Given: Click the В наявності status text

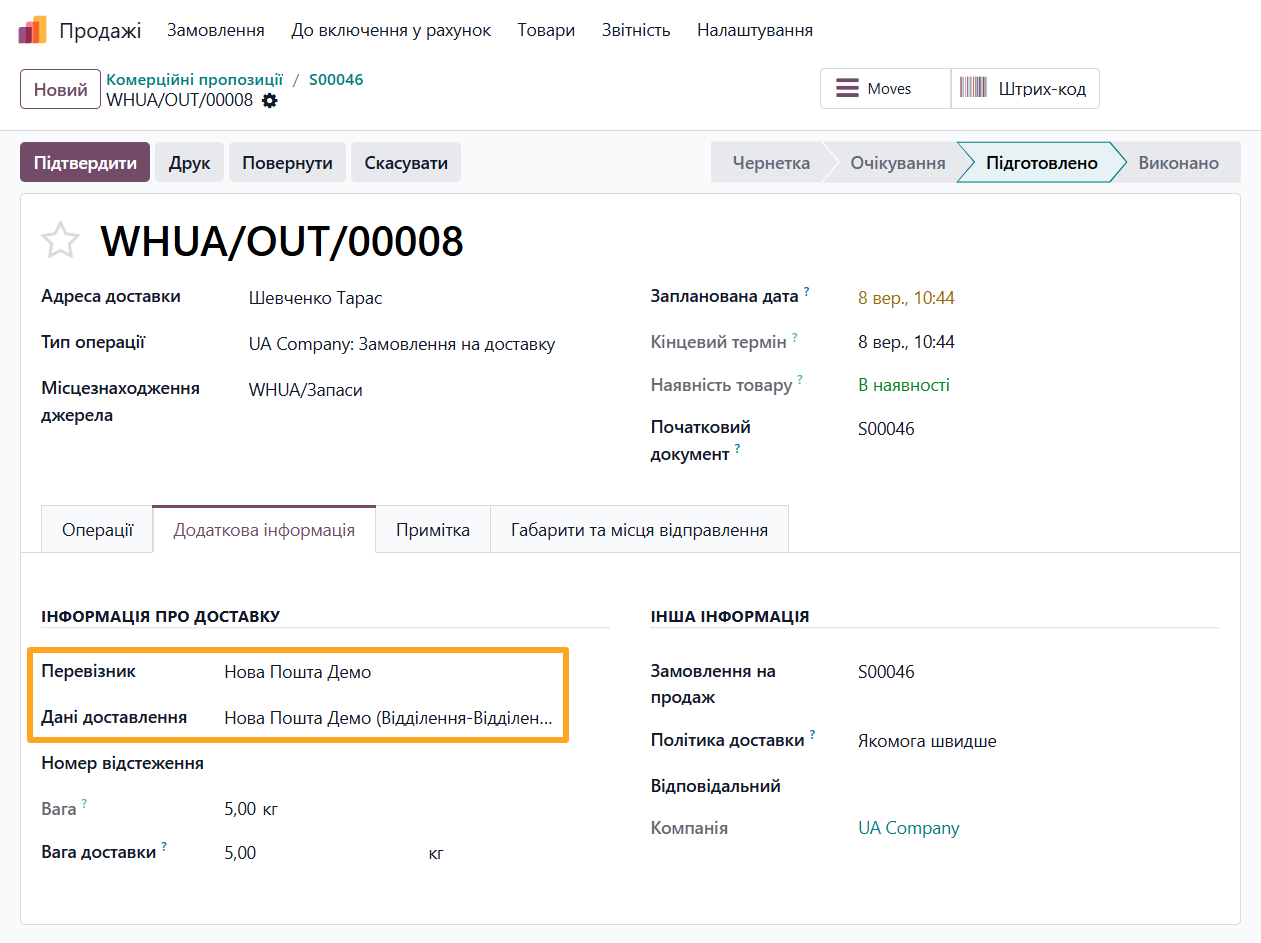Looking at the screenshot, I should [x=904, y=385].
